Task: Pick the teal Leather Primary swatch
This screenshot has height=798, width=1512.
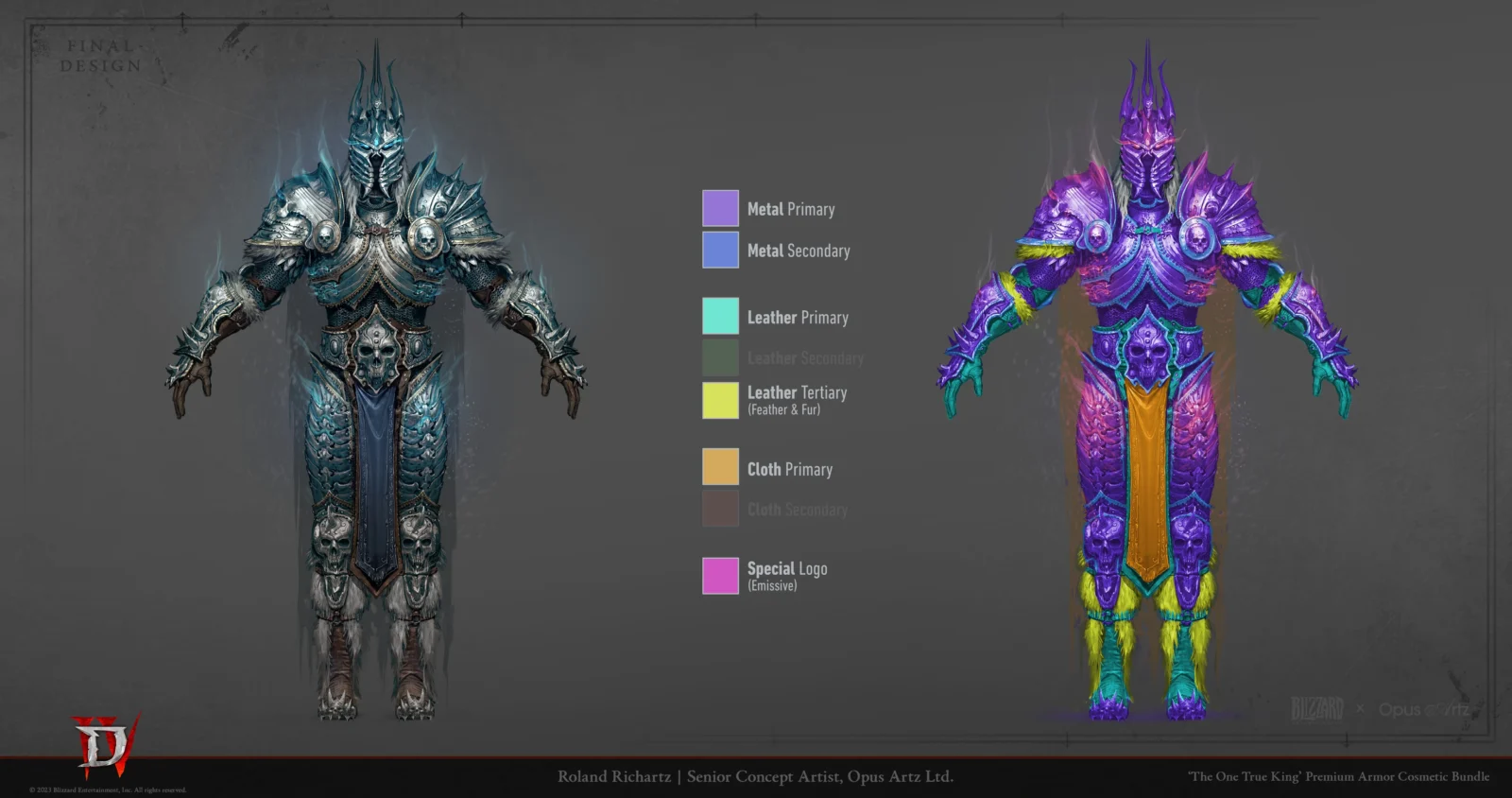Action: pos(720,317)
